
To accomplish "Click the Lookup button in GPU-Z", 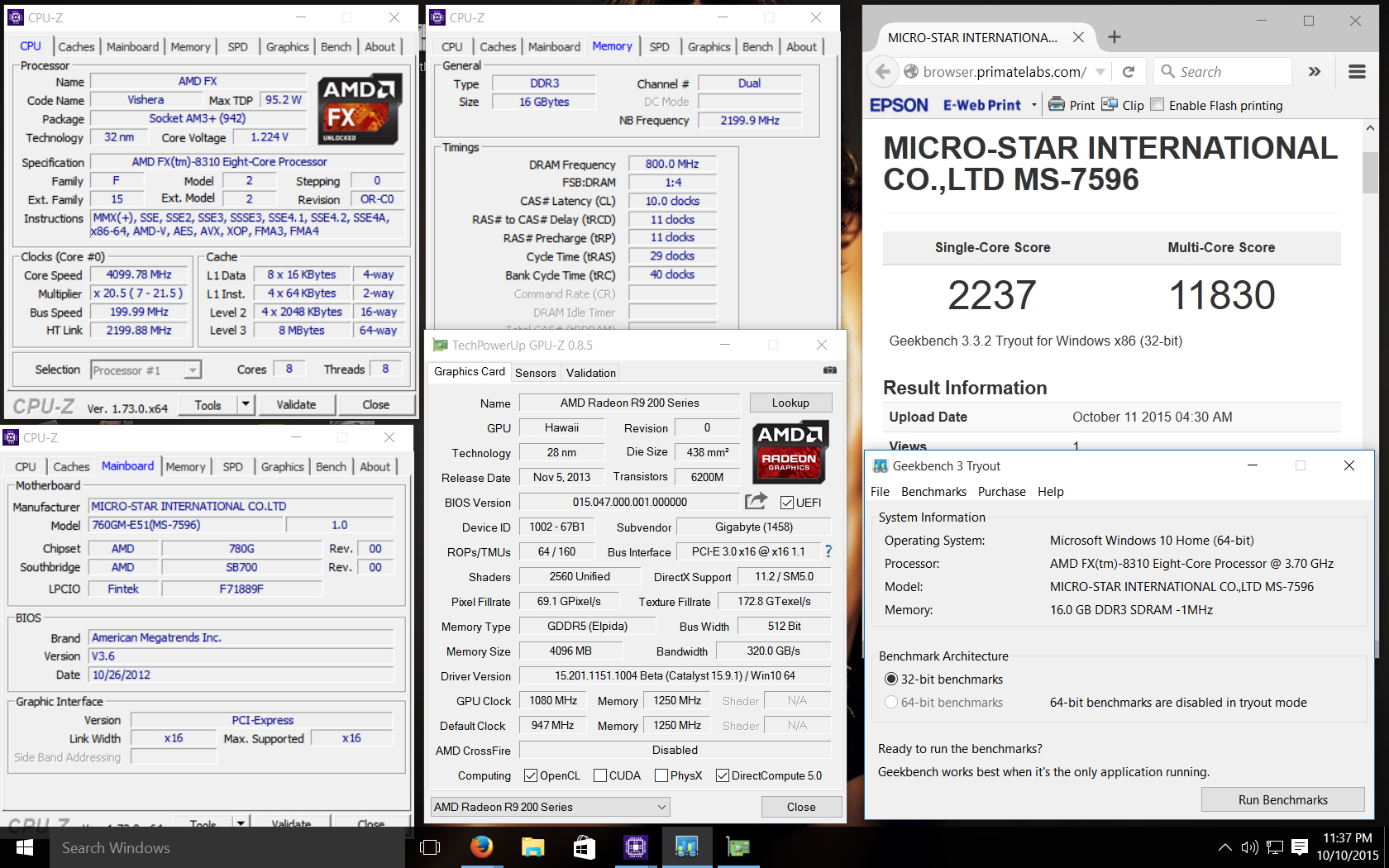I will [x=790, y=403].
